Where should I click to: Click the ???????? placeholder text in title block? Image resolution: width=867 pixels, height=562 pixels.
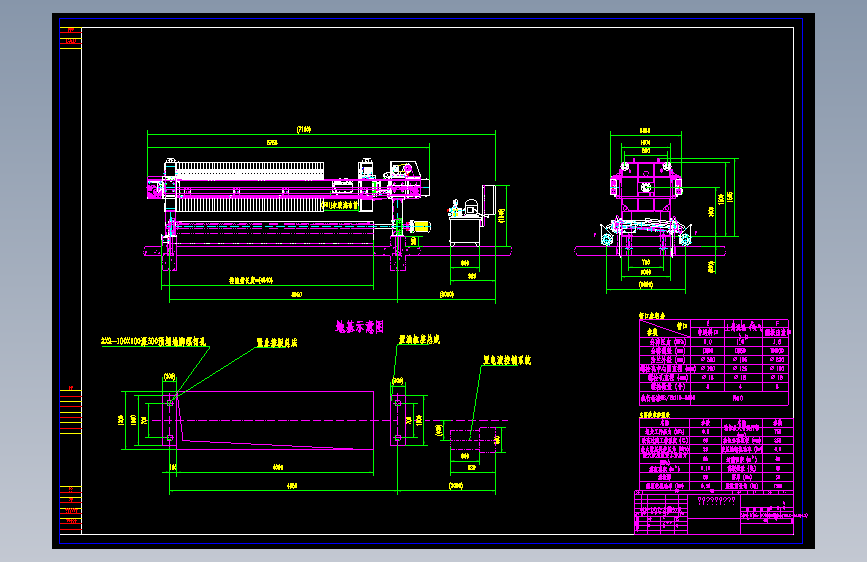(717, 501)
